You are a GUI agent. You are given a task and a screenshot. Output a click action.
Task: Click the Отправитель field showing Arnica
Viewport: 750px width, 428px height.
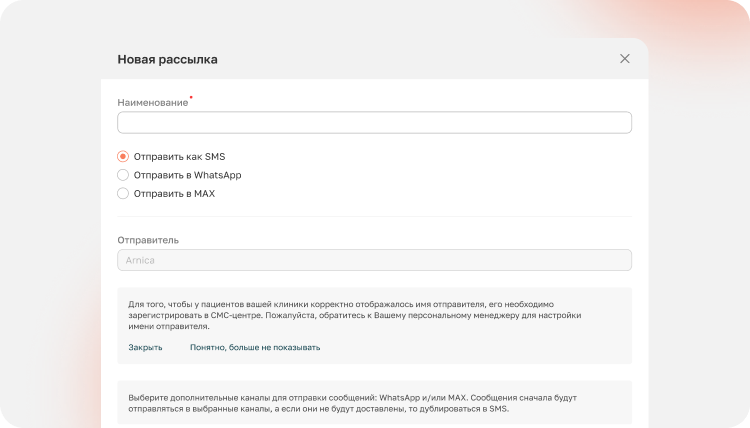click(x=375, y=260)
